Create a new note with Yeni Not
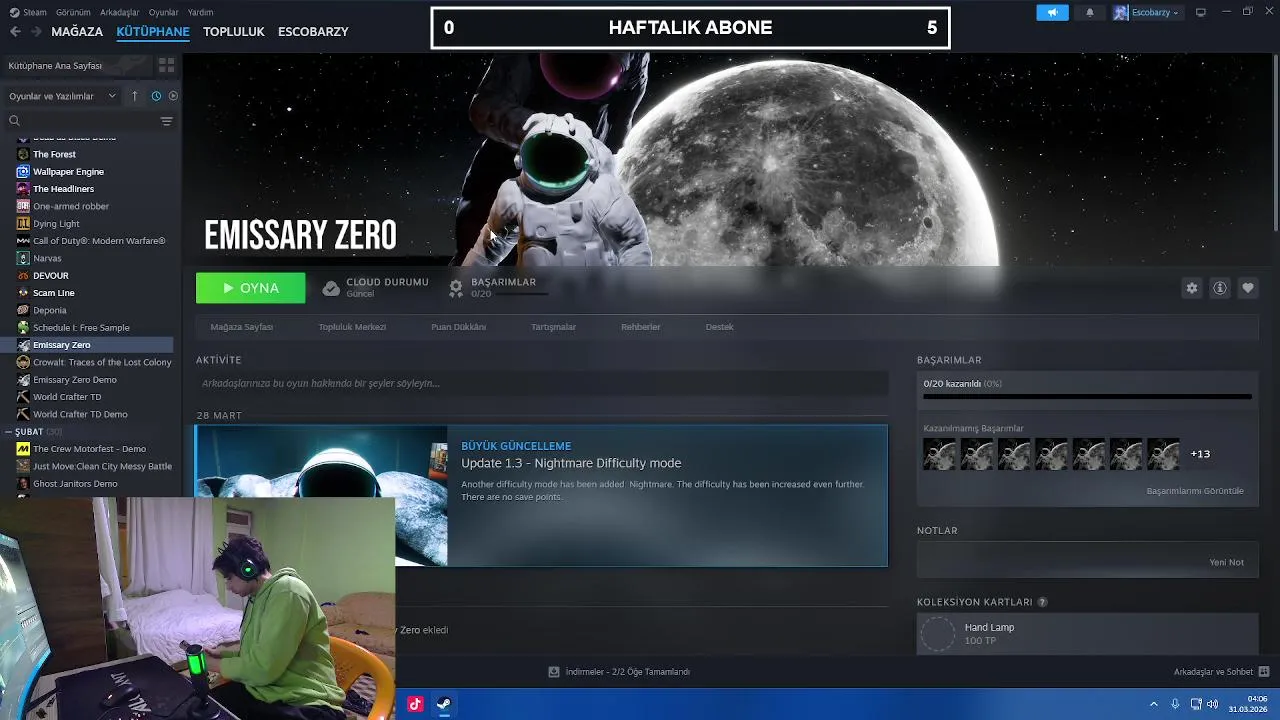The width and height of the screenshot is (1280, 720). click(1227, 562)
